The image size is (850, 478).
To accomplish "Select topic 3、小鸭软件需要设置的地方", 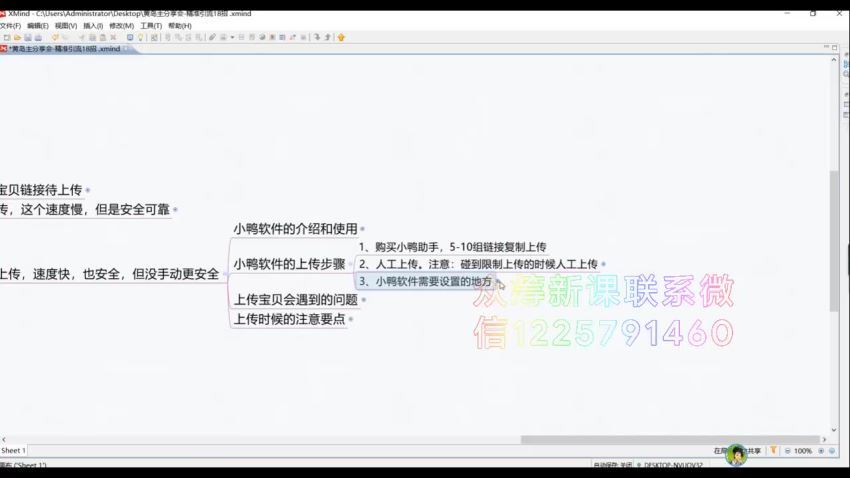I will [x=426, y=281].
